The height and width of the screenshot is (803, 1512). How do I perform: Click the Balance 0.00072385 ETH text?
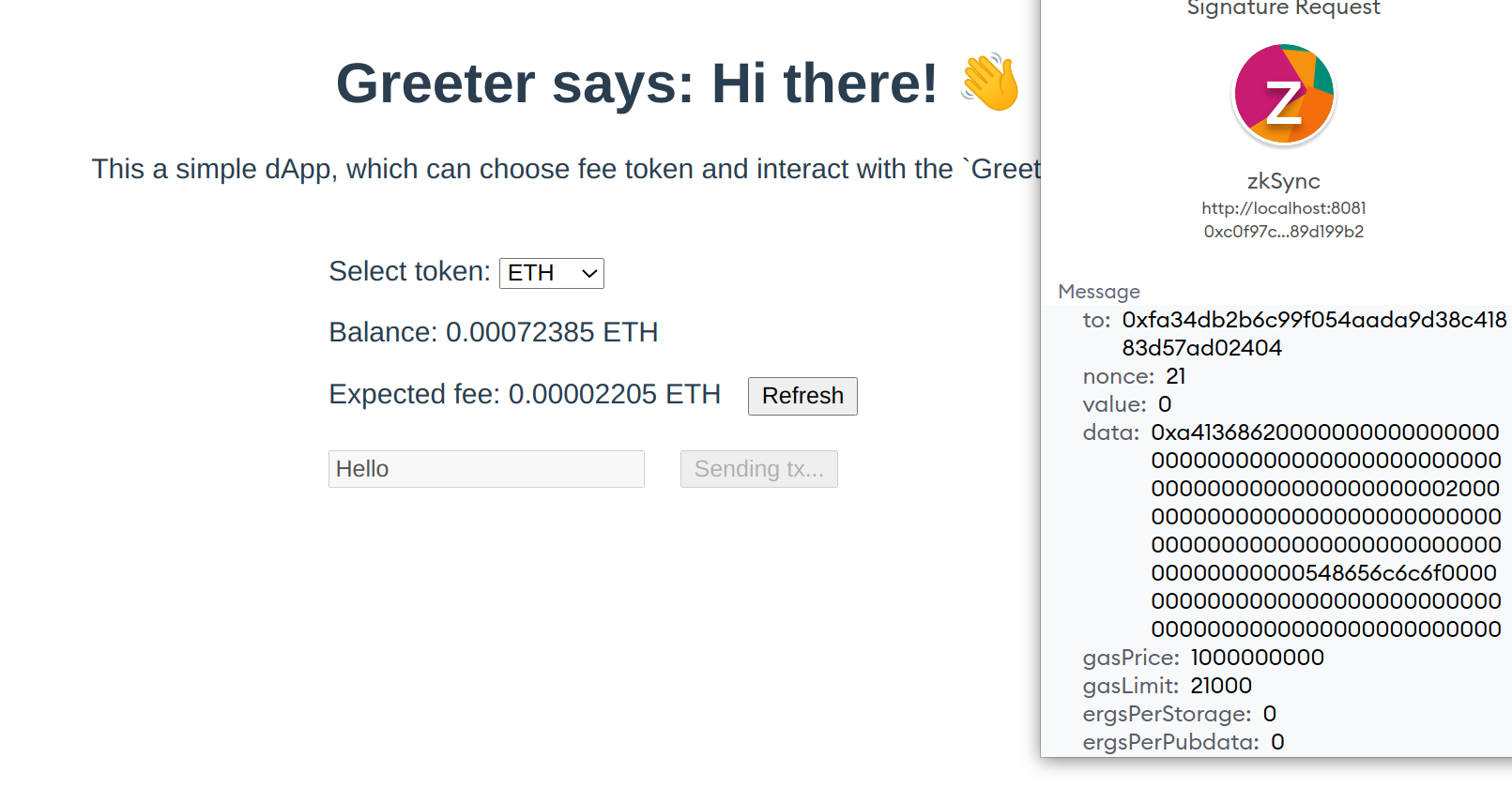[493, 332]
